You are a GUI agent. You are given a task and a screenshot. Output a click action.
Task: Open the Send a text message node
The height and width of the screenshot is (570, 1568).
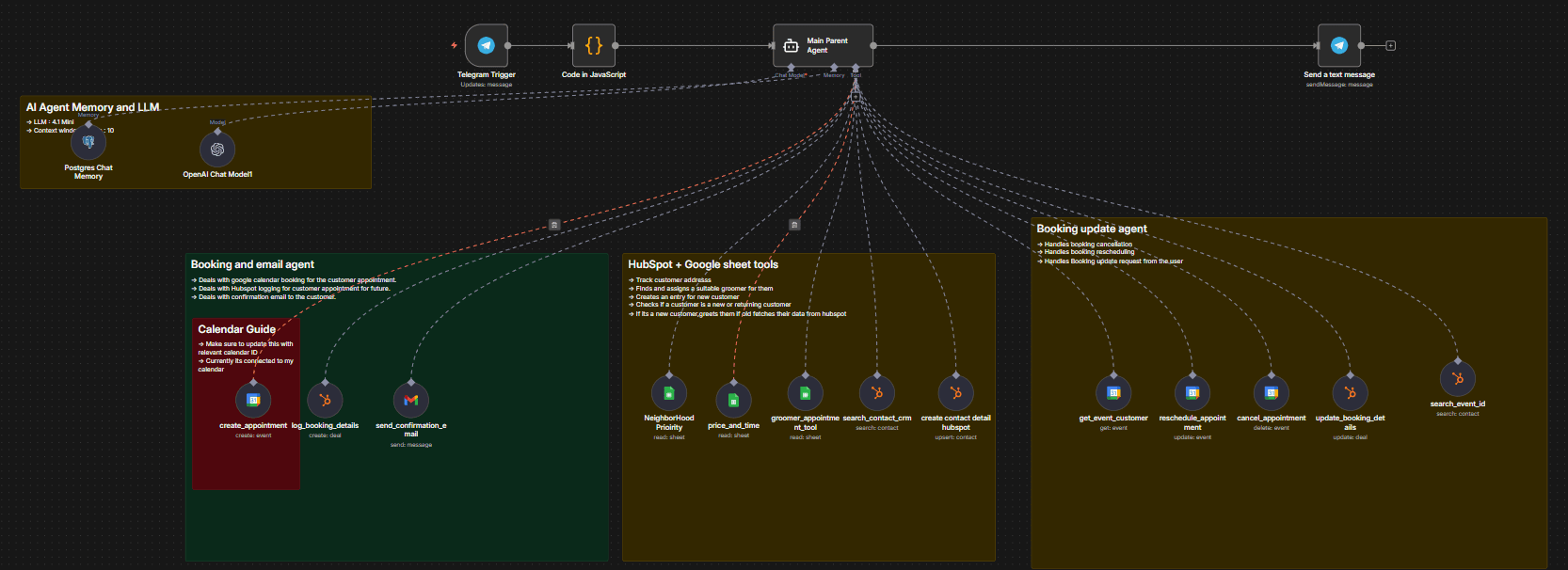coord(1339,45)
